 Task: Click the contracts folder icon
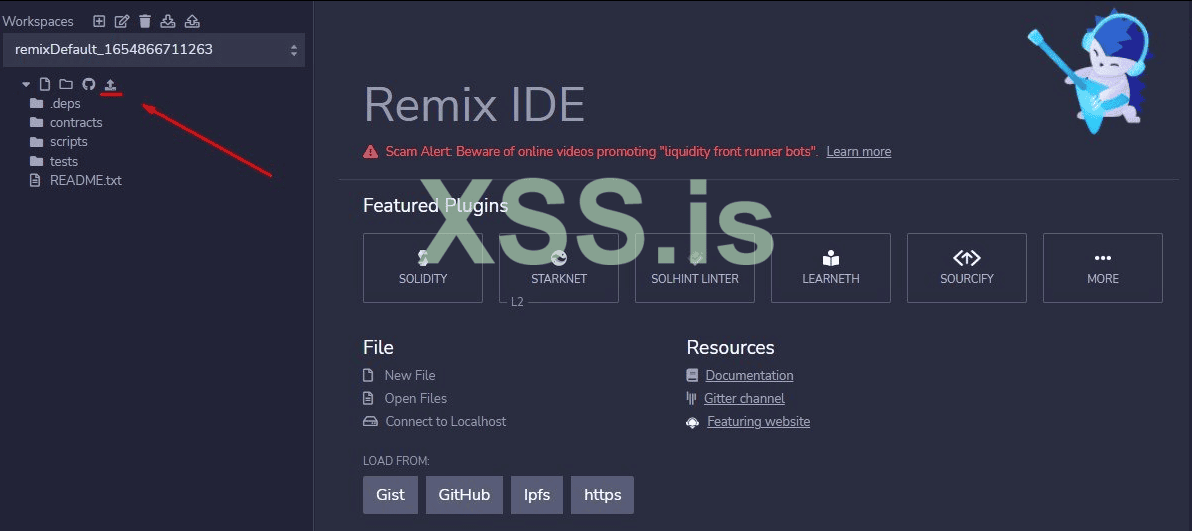pyautogui.click(x=36, y=122)
